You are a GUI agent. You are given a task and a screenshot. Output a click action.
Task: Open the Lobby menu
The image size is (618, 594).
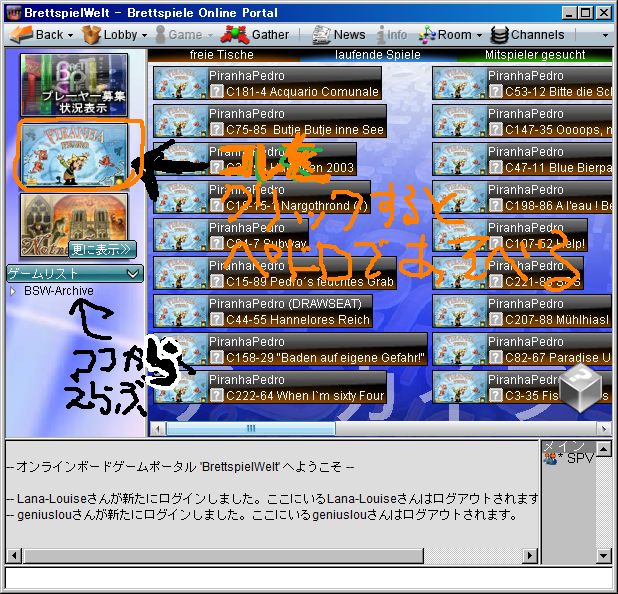pyautogui.click(x=113, y=34)
